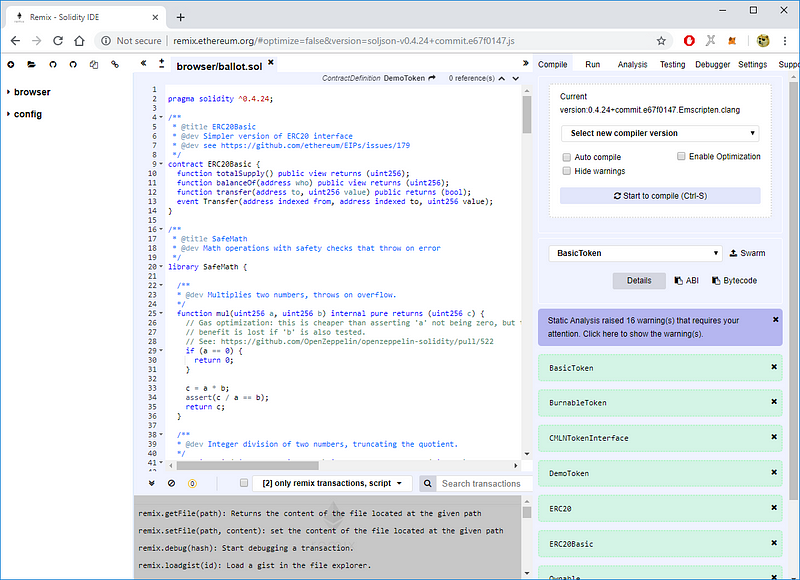Viewport: 800px width, 580px height.
Task: Focus the Search transactions field
Action: coord(484,484)
